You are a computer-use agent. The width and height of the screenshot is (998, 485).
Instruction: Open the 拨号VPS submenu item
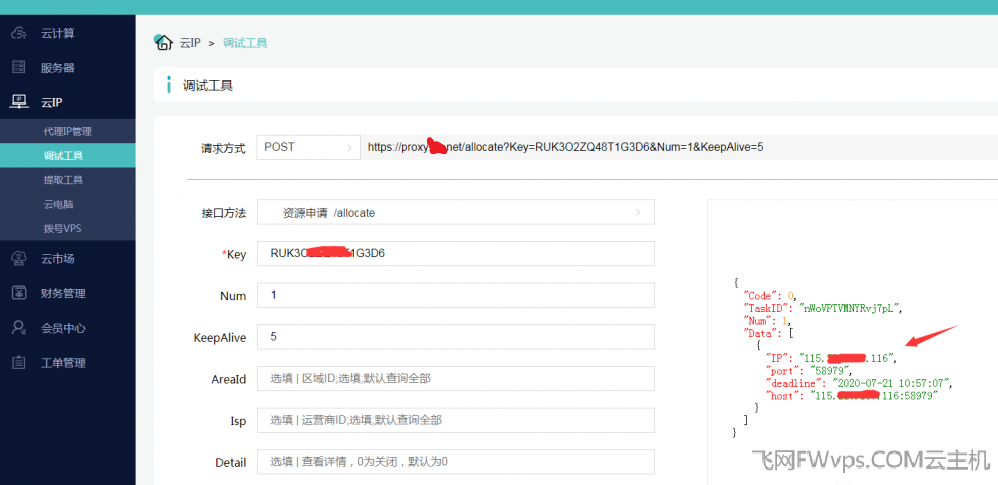click(68, 228)
